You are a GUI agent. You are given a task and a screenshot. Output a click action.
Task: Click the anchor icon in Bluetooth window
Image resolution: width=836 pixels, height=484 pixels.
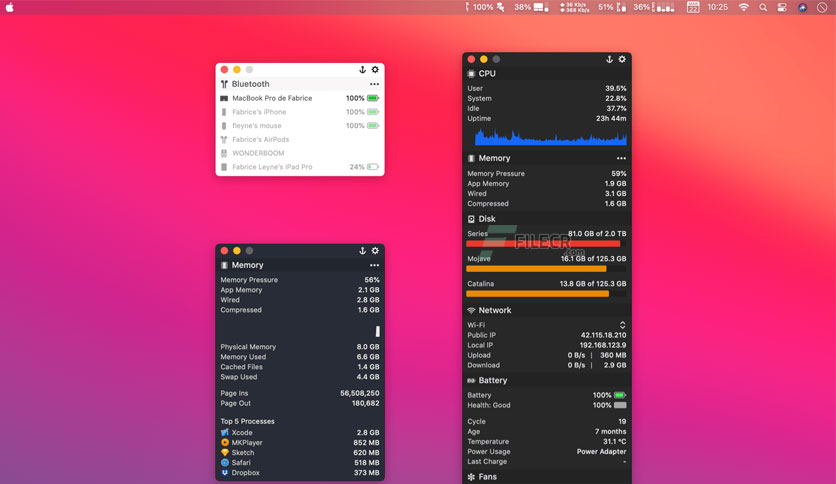click(363, 70)
